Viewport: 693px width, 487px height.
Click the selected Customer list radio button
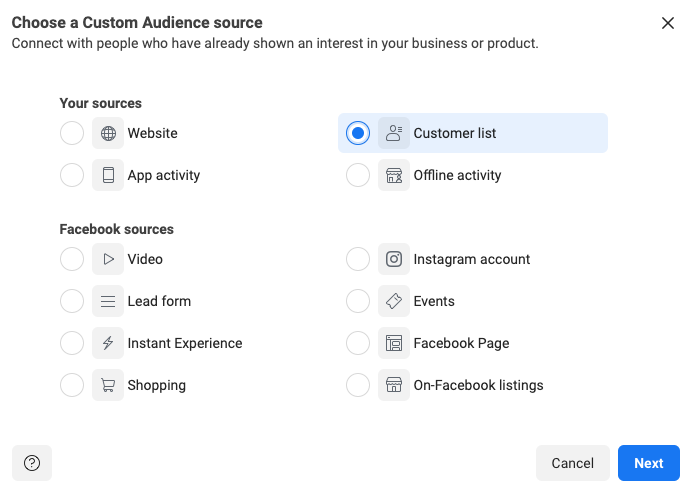358,133
